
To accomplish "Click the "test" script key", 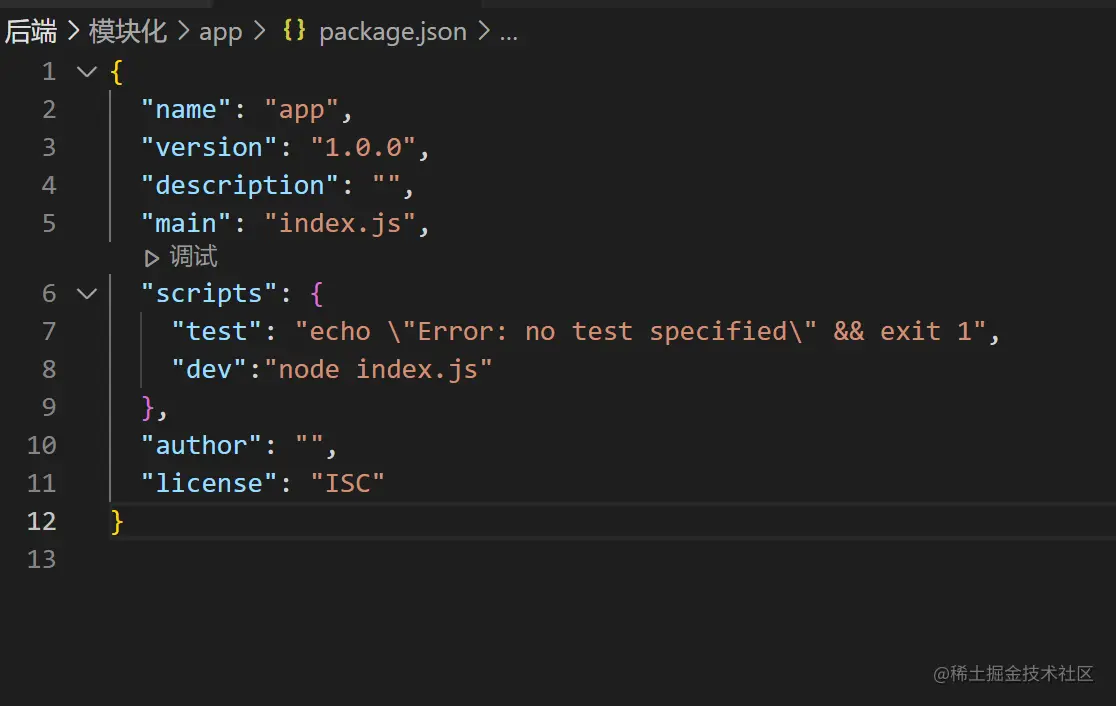I will coord(217,332).
